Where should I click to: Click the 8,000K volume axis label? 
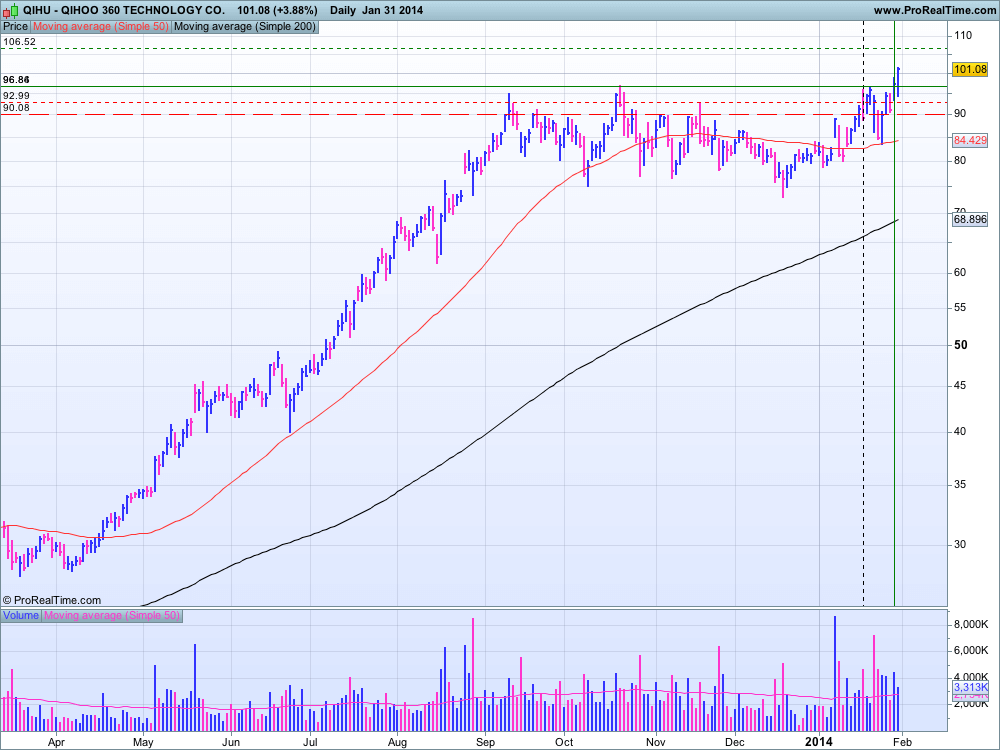coord(971,625)
